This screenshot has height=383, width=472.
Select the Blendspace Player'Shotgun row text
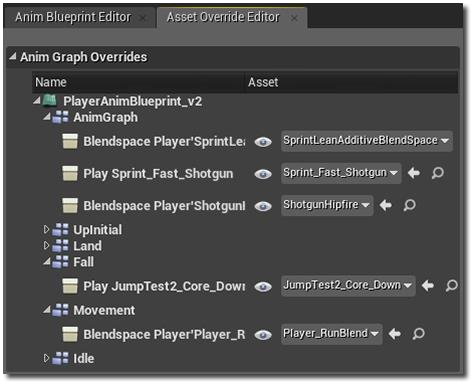(164, 206)
